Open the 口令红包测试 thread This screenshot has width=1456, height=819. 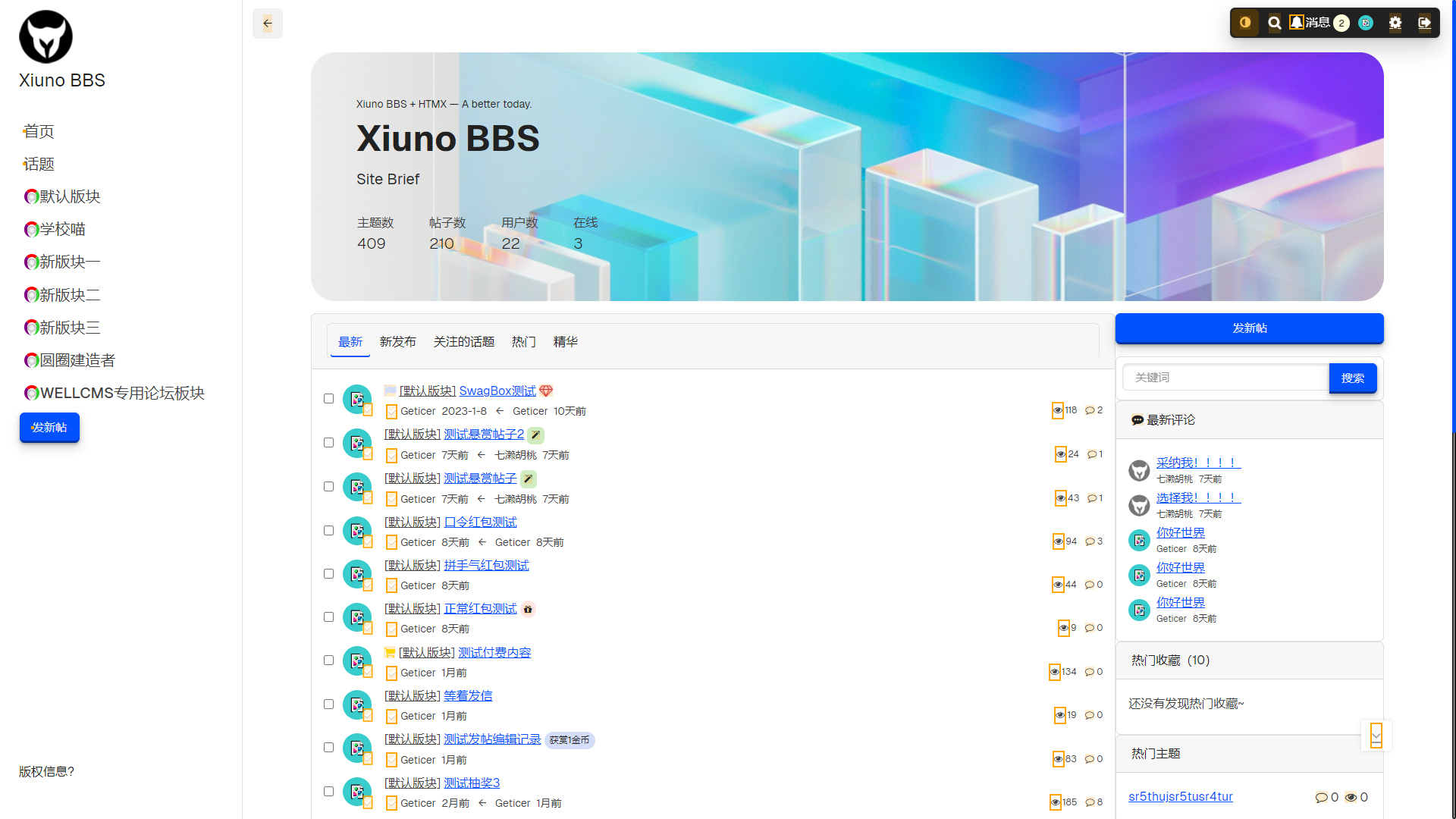click(x=480, y=522)
